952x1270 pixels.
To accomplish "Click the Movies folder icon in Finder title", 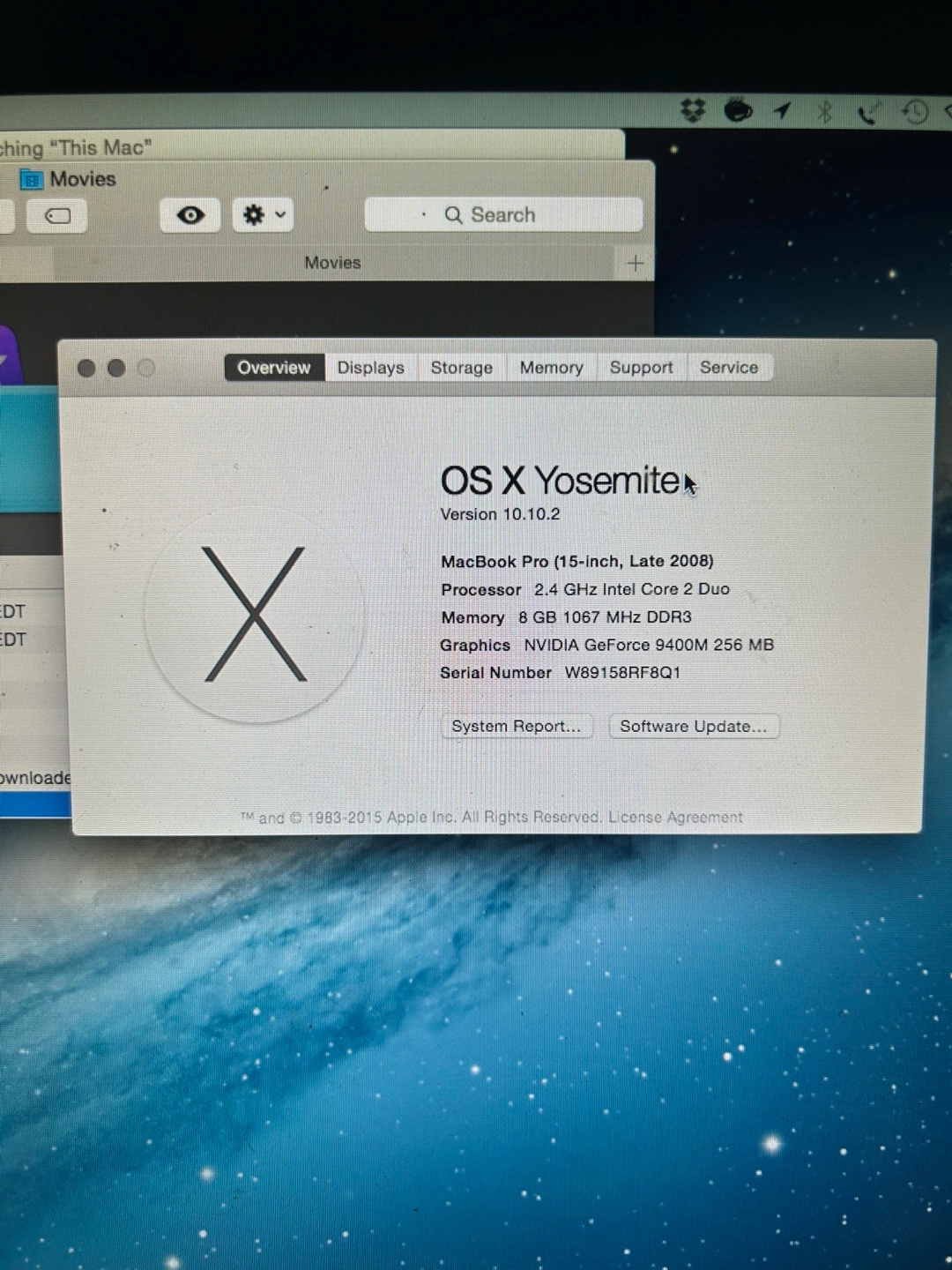I will [32, 180].
